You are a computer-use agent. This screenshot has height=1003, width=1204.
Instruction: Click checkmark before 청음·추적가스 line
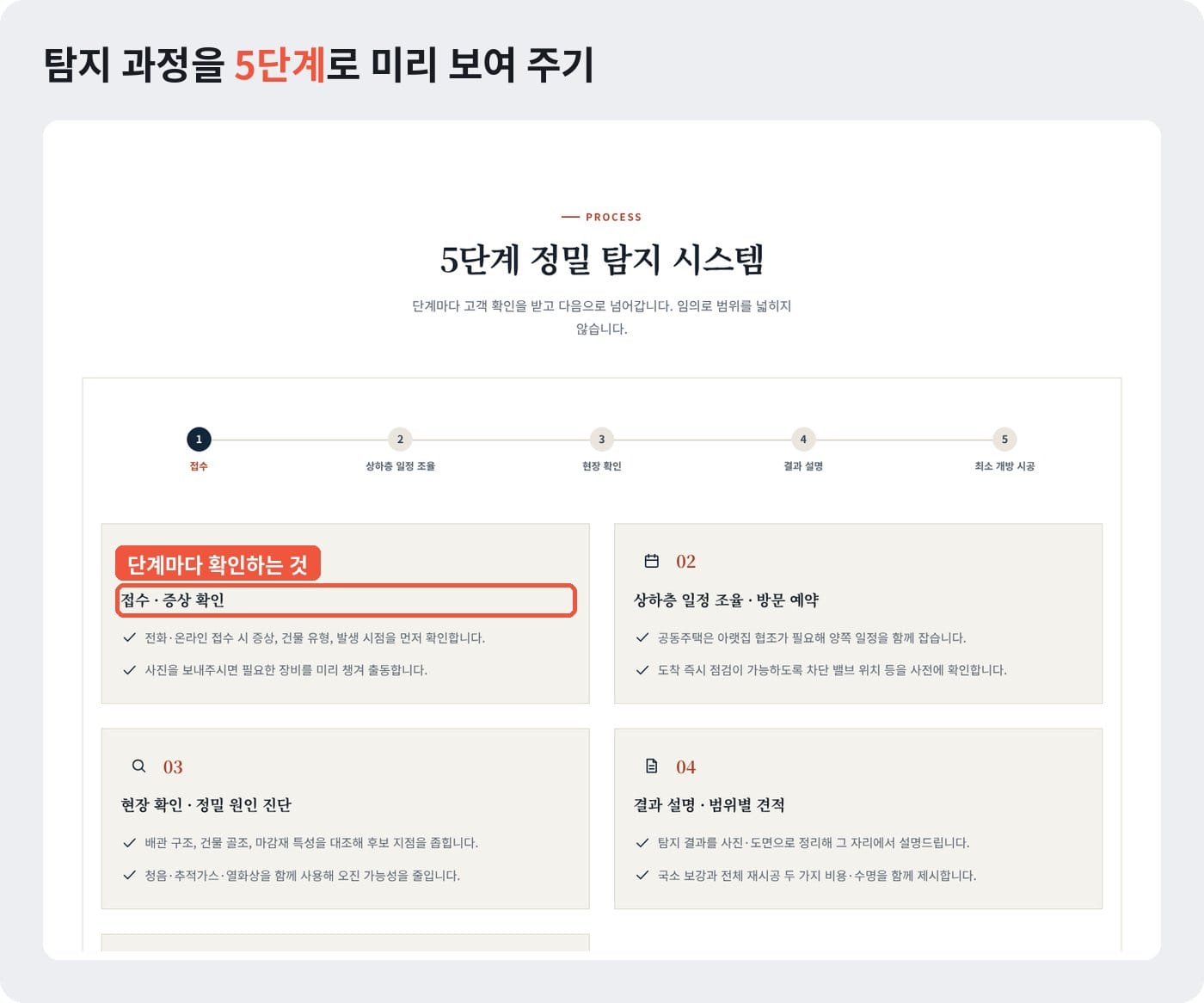(x=129, y=876)
